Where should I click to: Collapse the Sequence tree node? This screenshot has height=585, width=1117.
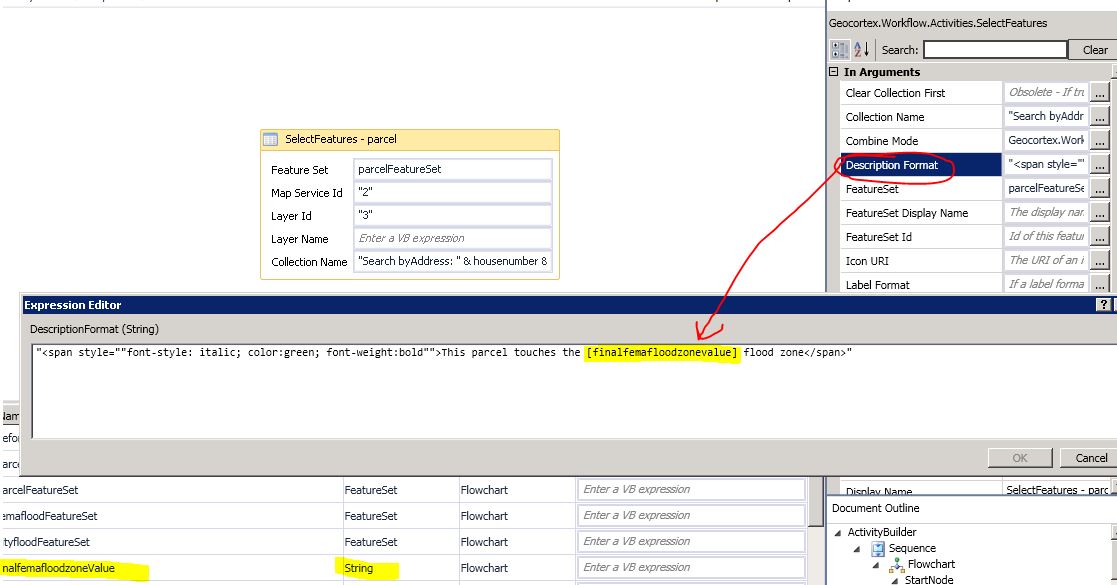(x=857, y=549)
